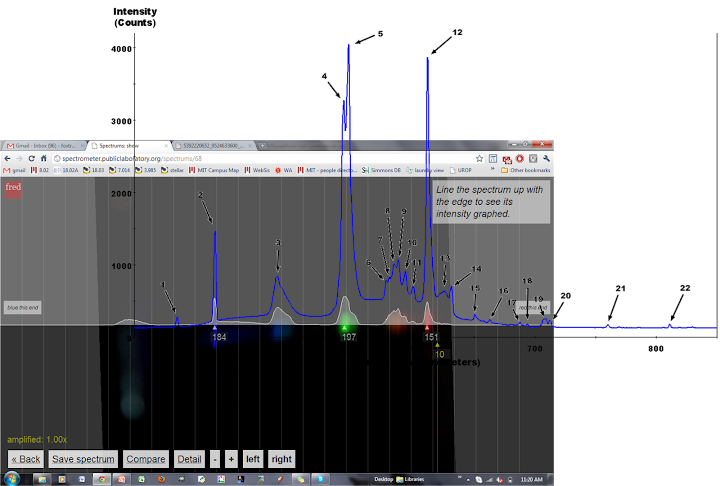Open the browser home page icon
The width and height of the screenshot is (720, 486).
(44, 158)
